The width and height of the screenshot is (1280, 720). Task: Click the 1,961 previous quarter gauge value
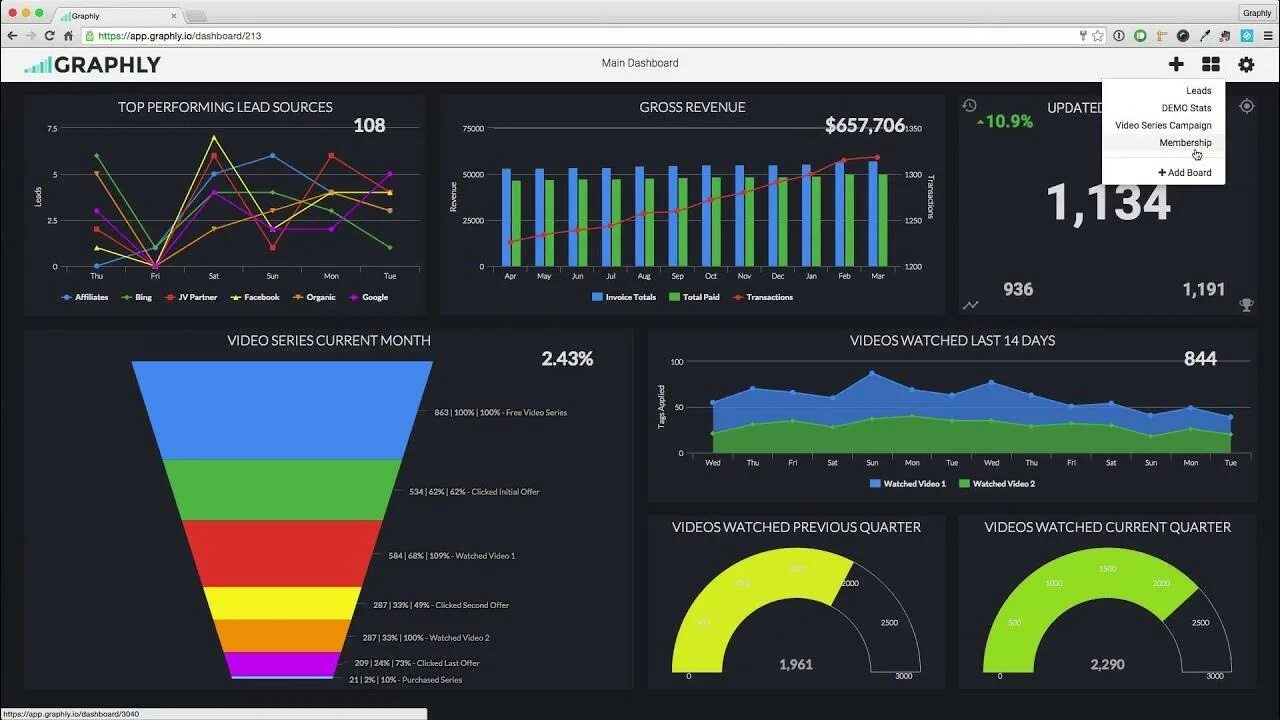pos(796,664)
